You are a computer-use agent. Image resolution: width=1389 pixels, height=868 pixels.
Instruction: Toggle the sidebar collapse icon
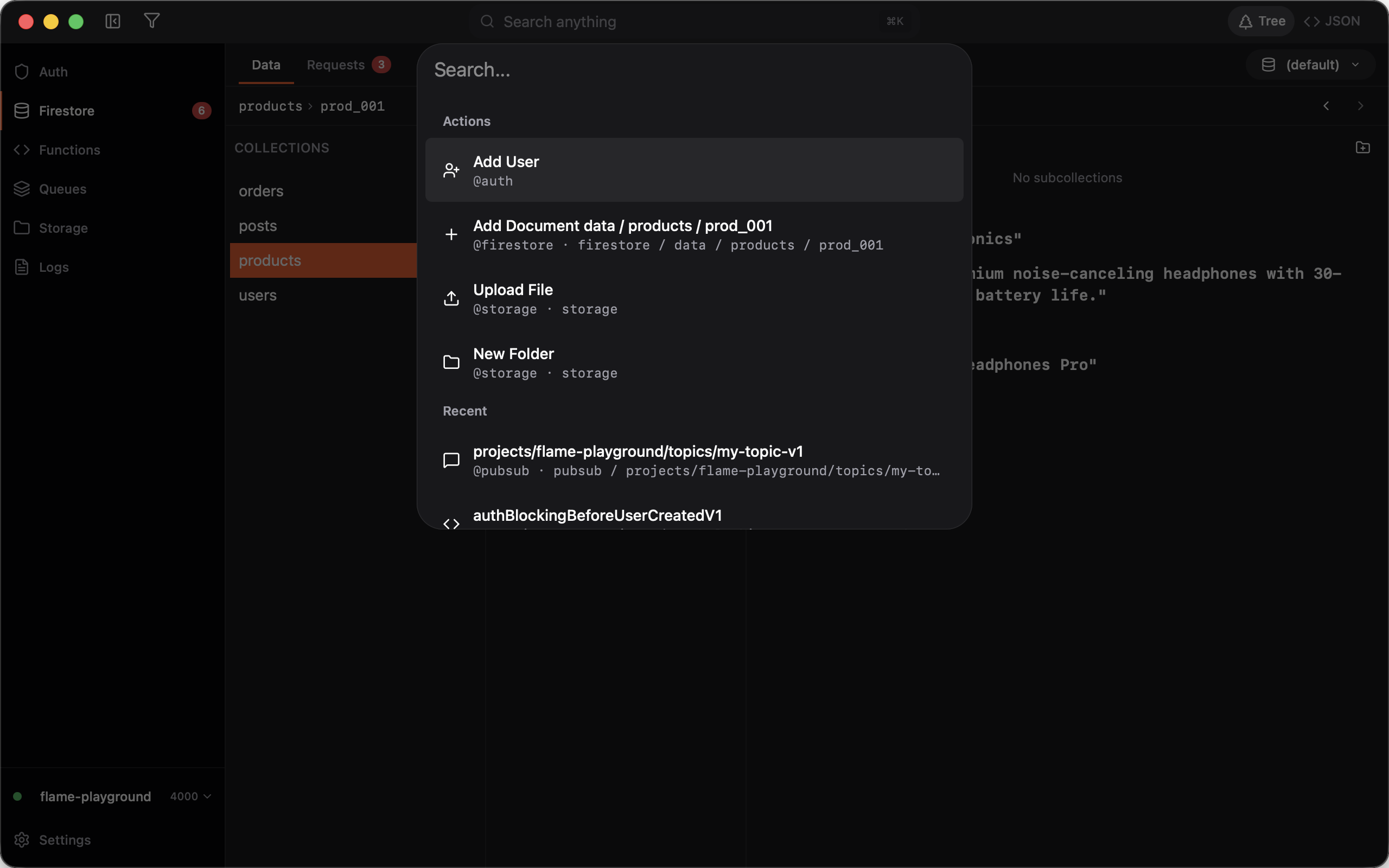(112, 21)
